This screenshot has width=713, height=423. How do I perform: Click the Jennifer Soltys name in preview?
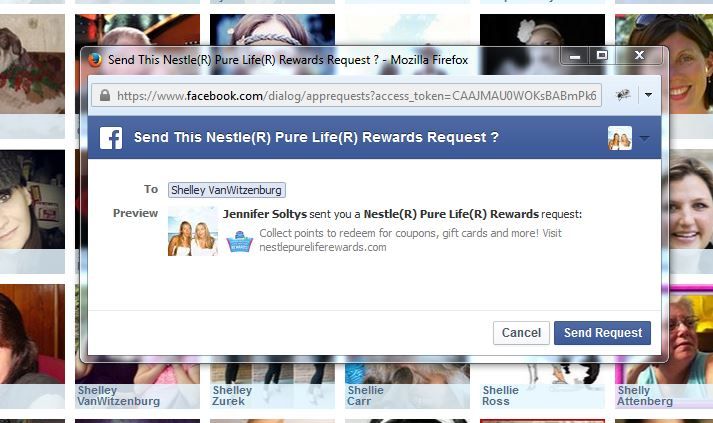coord(265,214)
